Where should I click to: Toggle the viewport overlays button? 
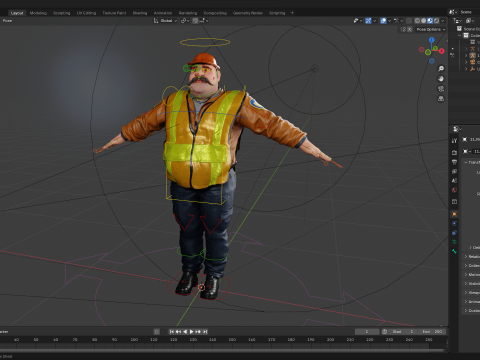coord(383,21)
